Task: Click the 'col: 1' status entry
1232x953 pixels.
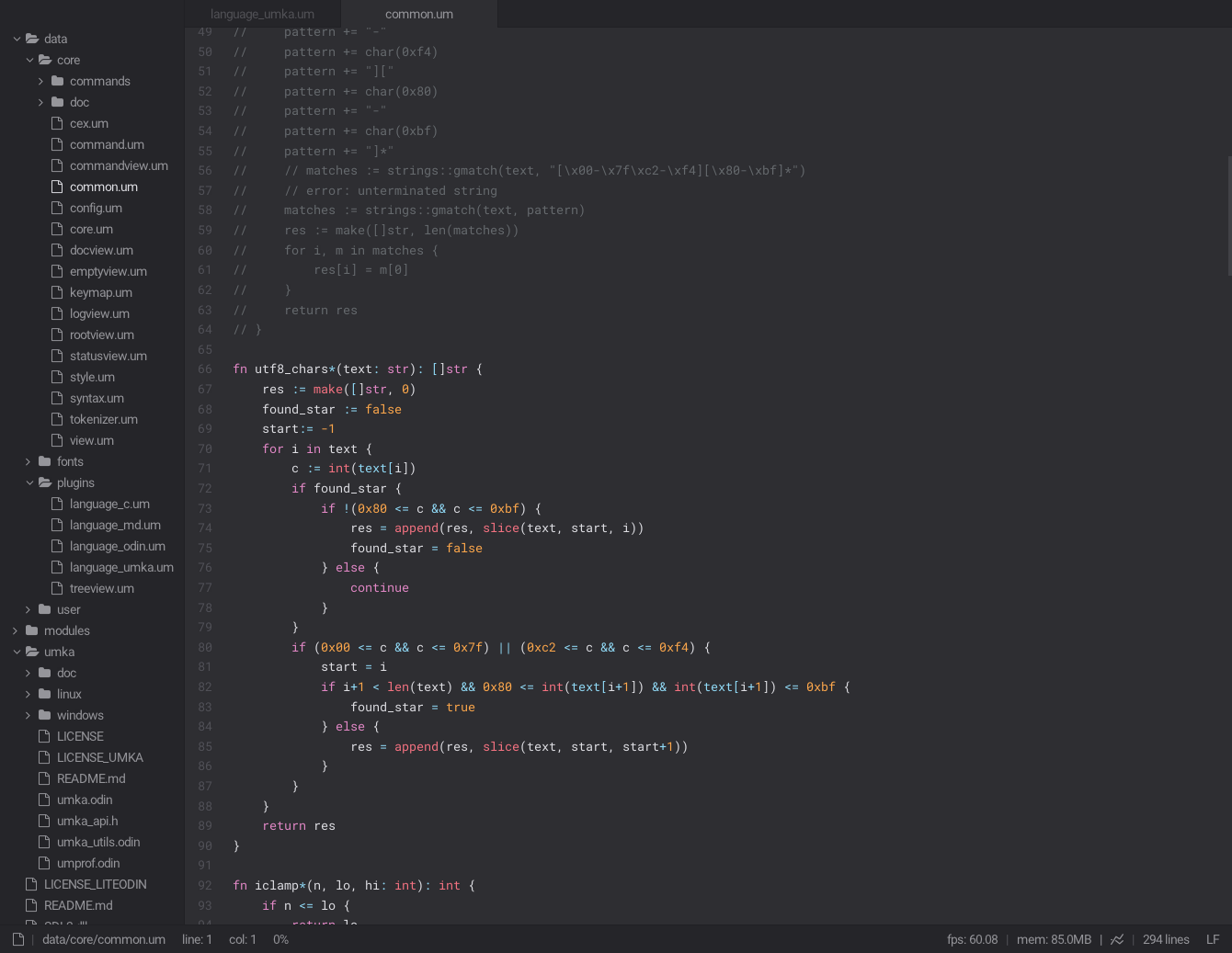Action: [x=243, y=939]
